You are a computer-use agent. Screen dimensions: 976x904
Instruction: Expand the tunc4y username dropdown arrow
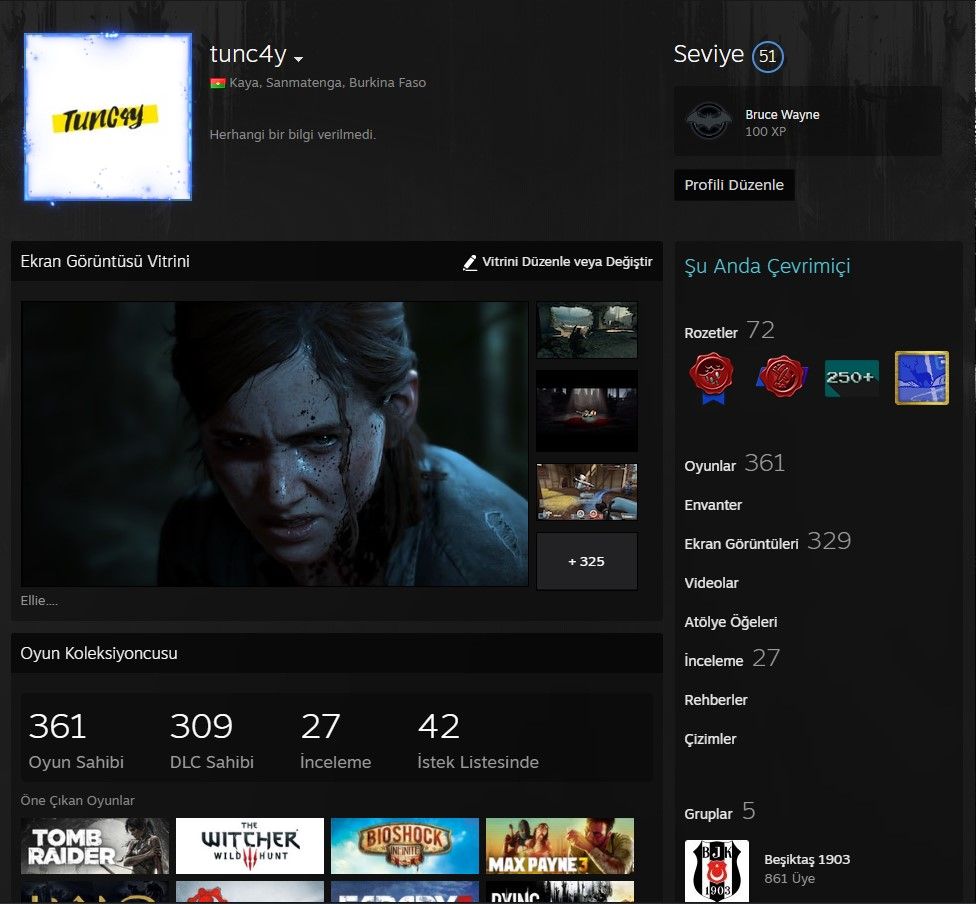299,59
